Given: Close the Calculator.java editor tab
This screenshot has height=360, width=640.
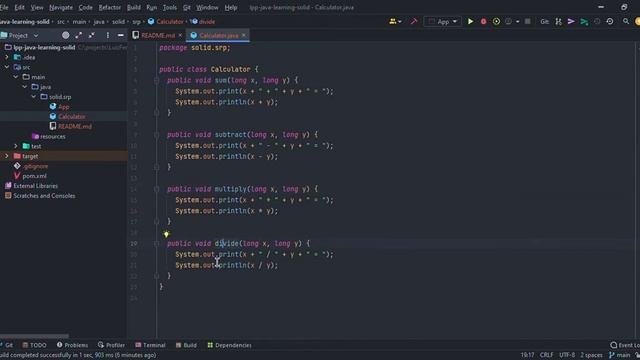Looking at the screenshot, I should pyautogui.click(x=244, y=36).
